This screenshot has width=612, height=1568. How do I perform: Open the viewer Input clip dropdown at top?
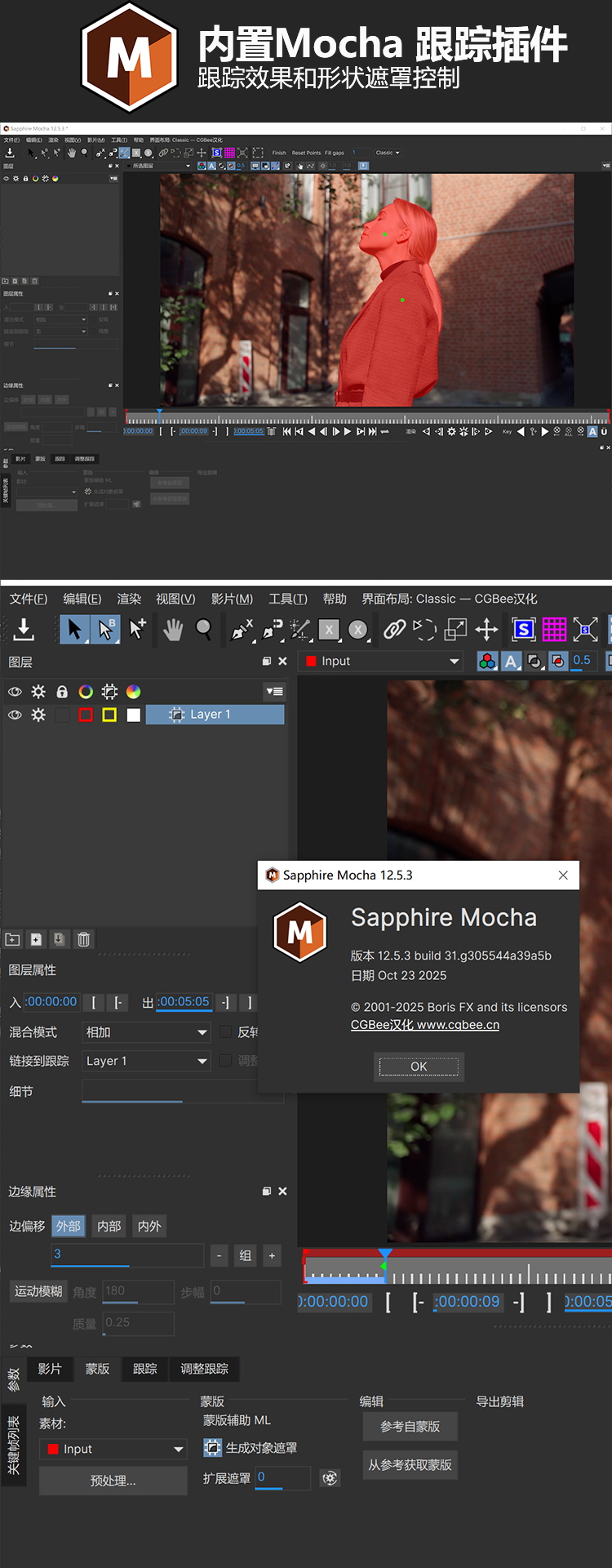coord(383,661)
